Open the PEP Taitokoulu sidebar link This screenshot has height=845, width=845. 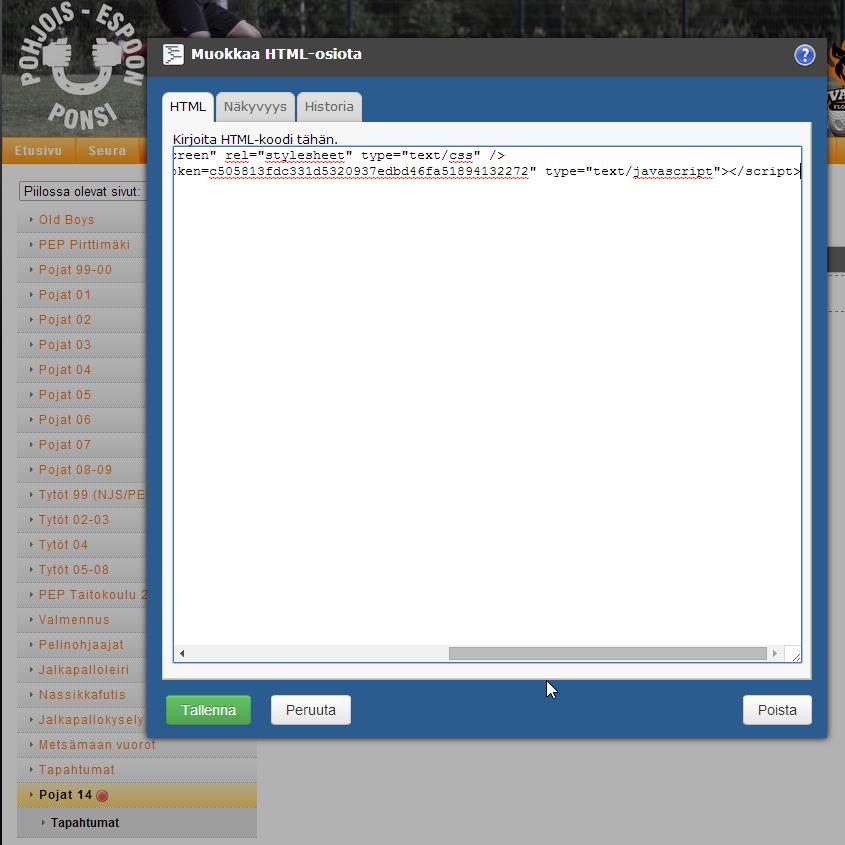click(93, 595)
